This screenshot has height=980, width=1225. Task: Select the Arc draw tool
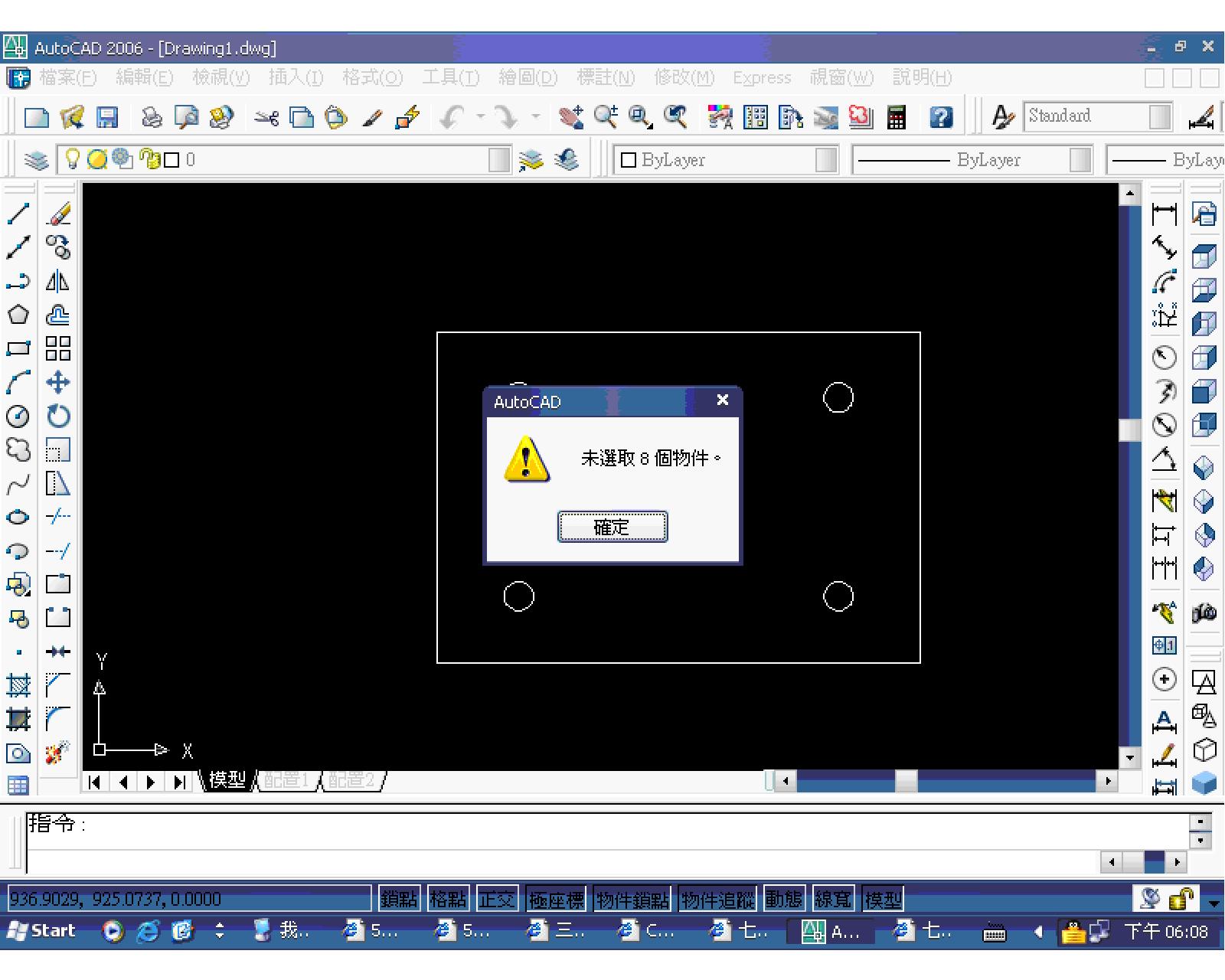point(18,382)
